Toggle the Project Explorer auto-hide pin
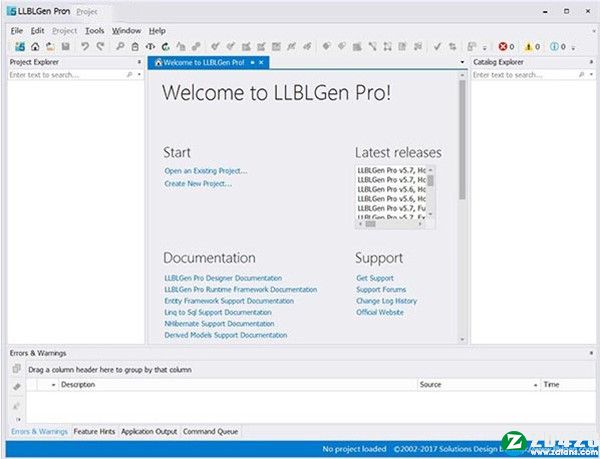Screen dimensions: 600x459 pyautogui.click(x=139, y=62)
